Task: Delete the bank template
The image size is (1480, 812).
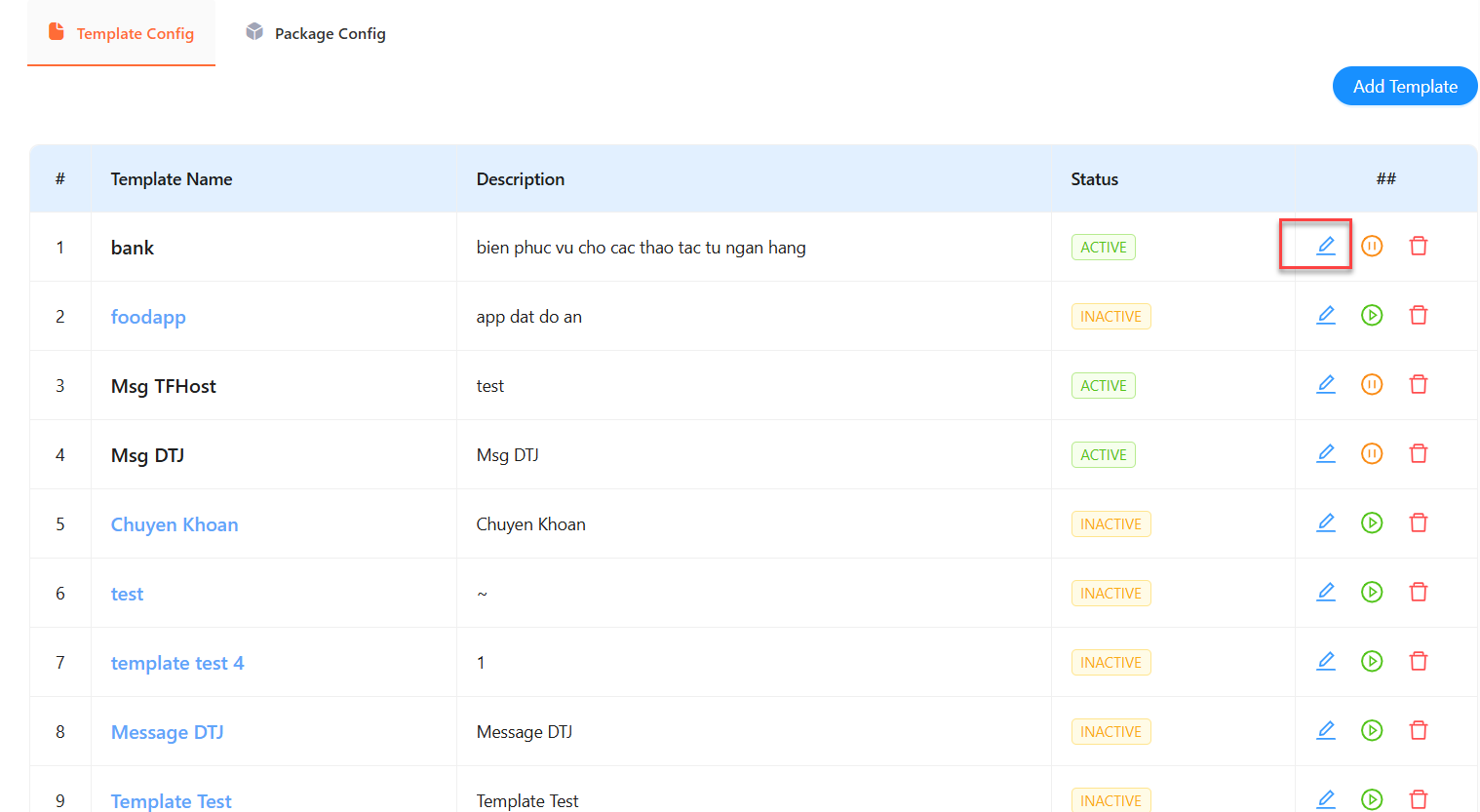Action: [x=1419, y=246]
